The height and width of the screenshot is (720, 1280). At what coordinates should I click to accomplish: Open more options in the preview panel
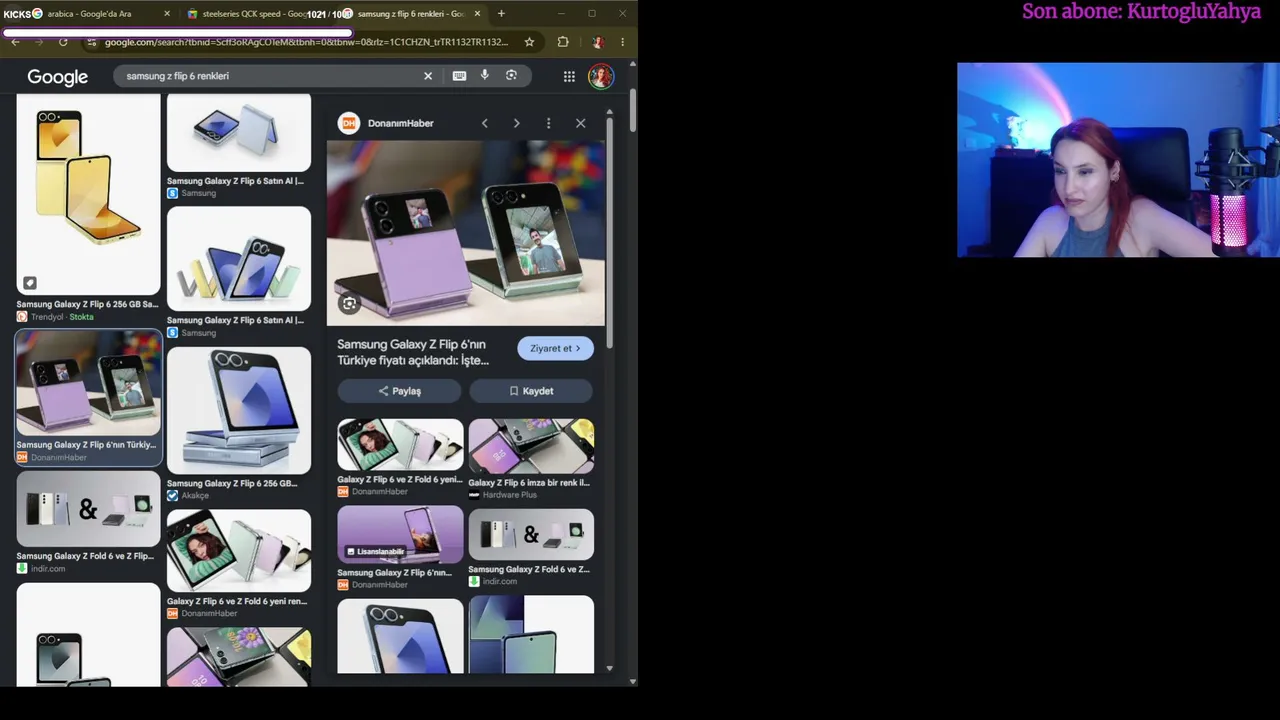(548, 123)
